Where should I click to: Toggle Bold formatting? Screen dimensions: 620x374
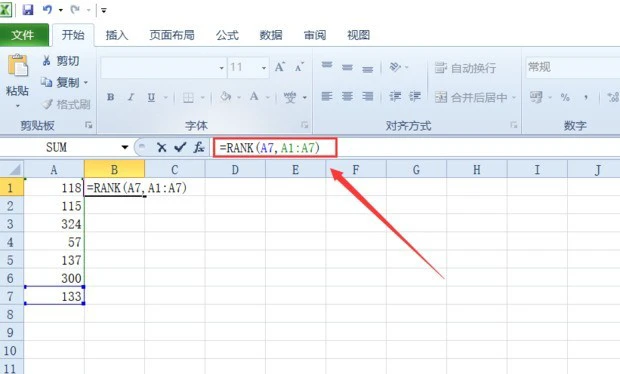click(x=111, y=97)
